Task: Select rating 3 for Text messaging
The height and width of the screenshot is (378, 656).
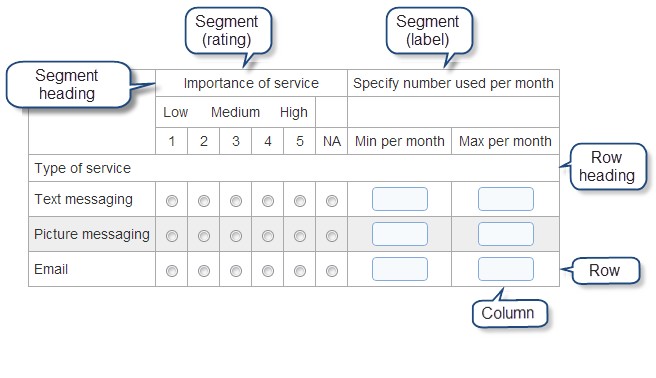Action: [236, 201]
